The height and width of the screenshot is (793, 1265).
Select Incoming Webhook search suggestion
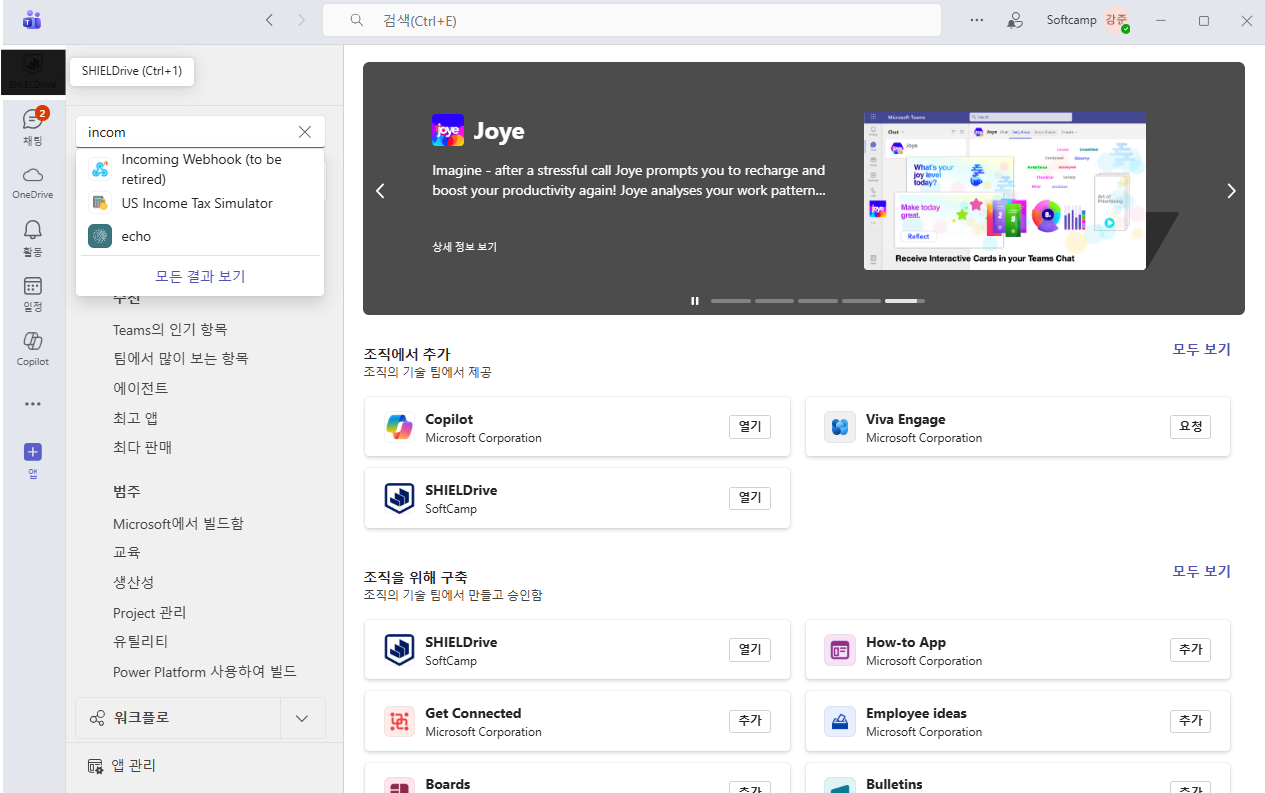click(x=200, y=169)
